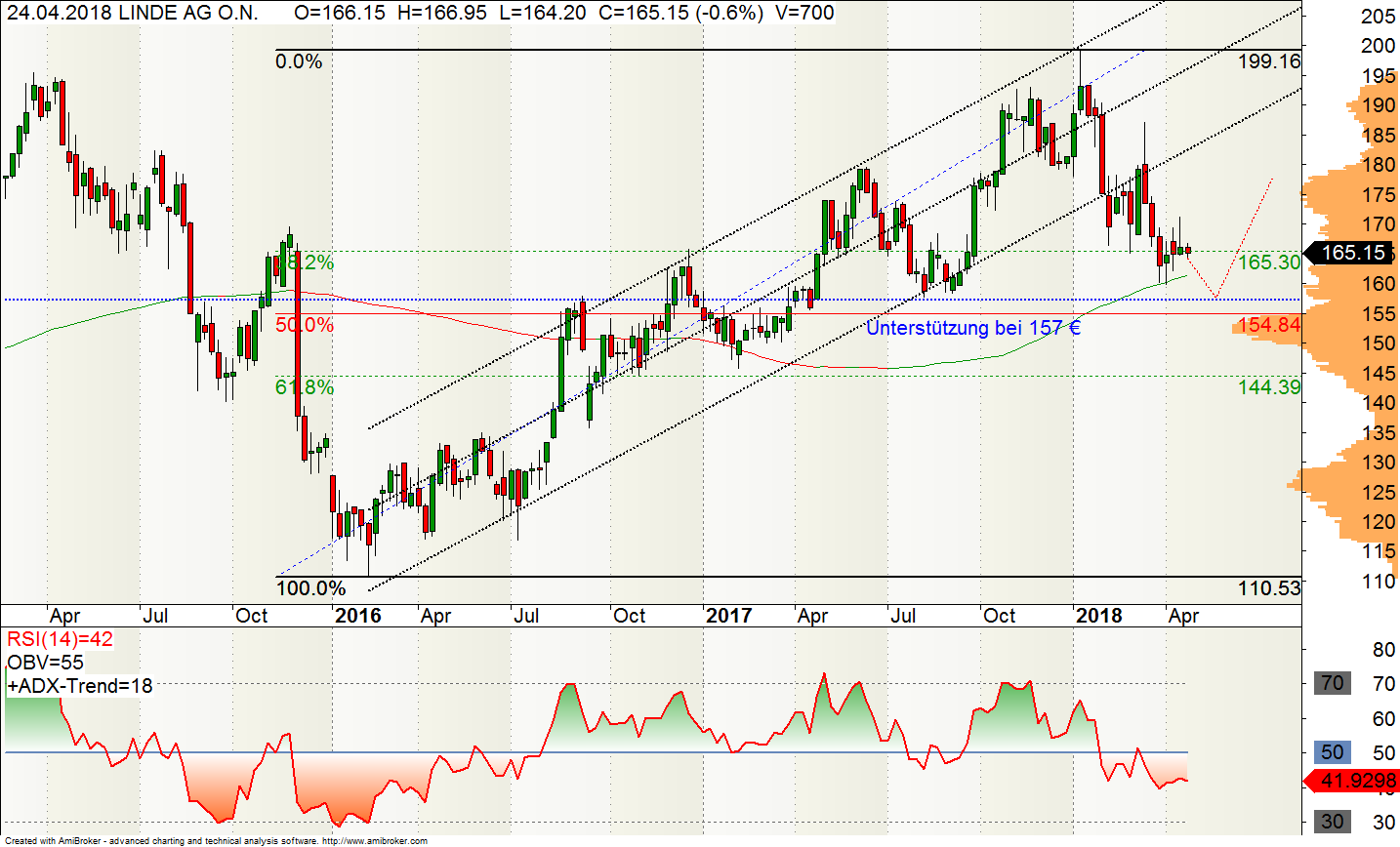Click the blue "50" midline level box
1400x847 pixels.
pos(1333,752)
